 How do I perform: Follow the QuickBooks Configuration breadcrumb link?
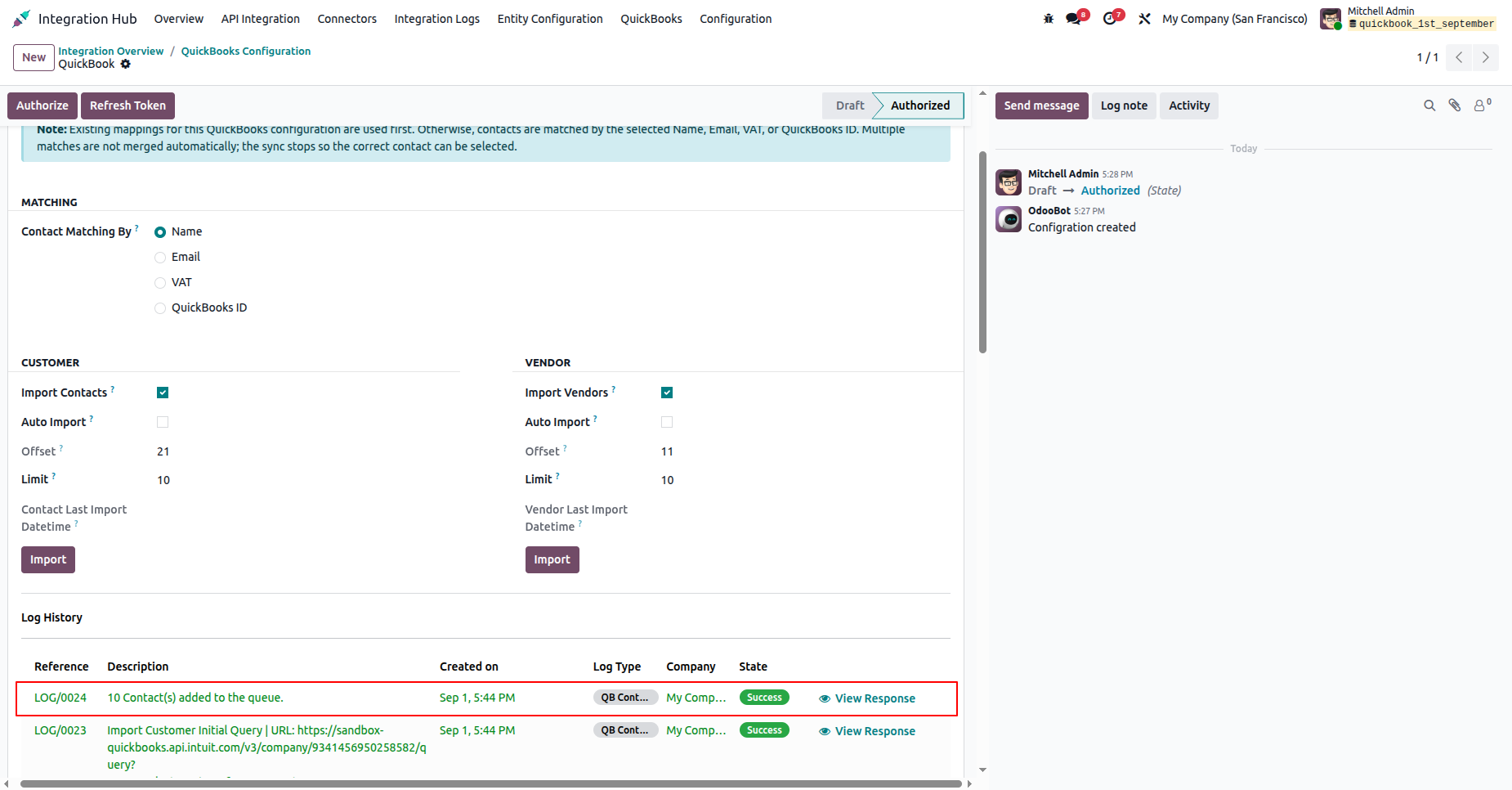tap(246, 51)
